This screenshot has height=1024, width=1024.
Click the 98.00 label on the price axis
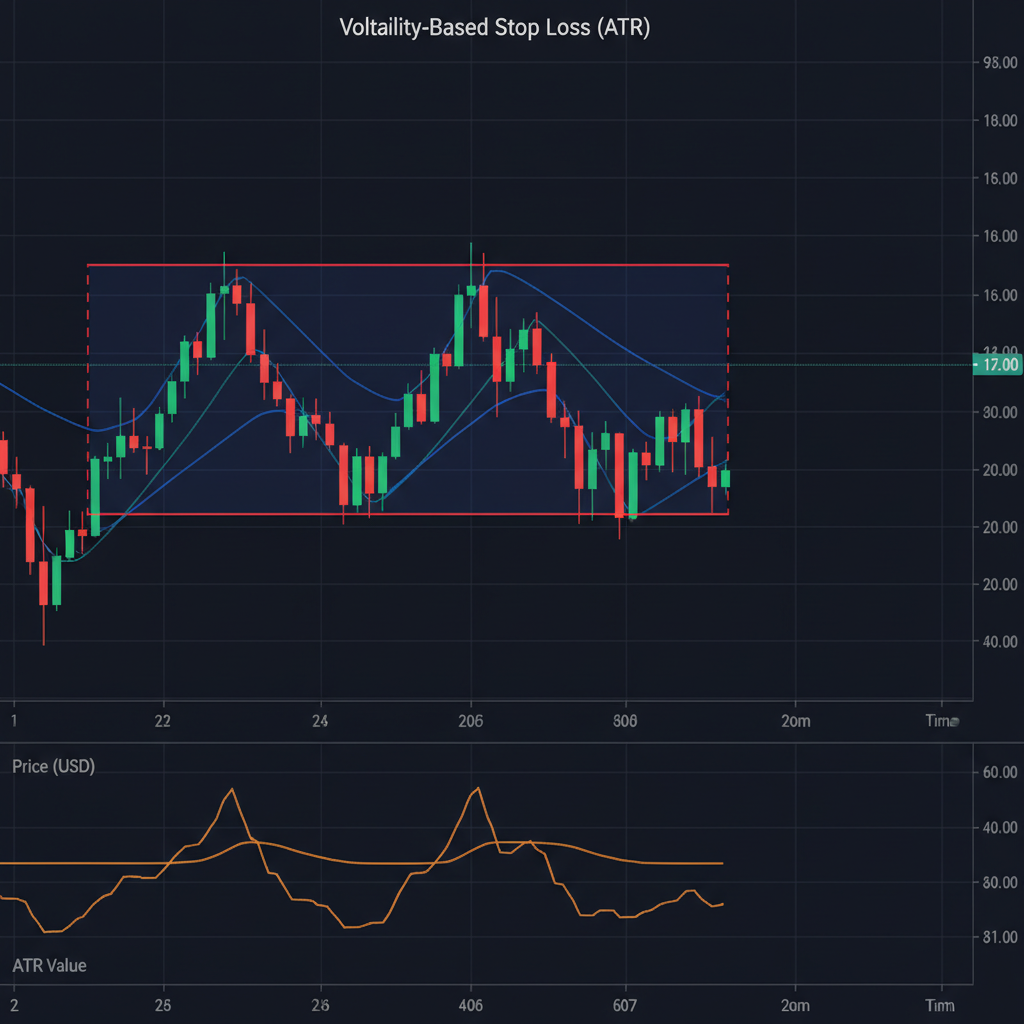point(999,61)
